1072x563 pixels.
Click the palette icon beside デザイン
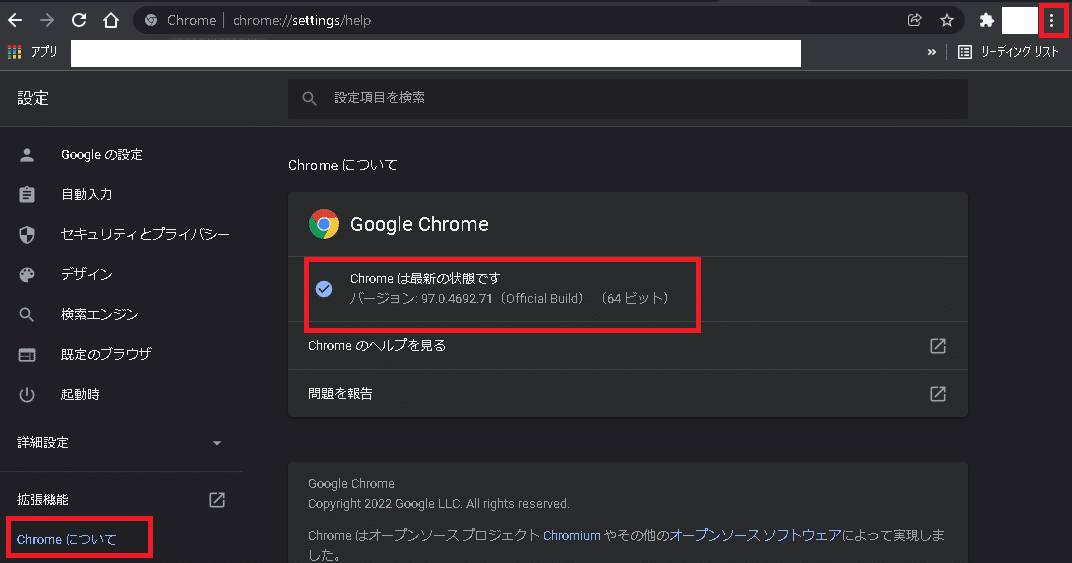coord(27,274)
